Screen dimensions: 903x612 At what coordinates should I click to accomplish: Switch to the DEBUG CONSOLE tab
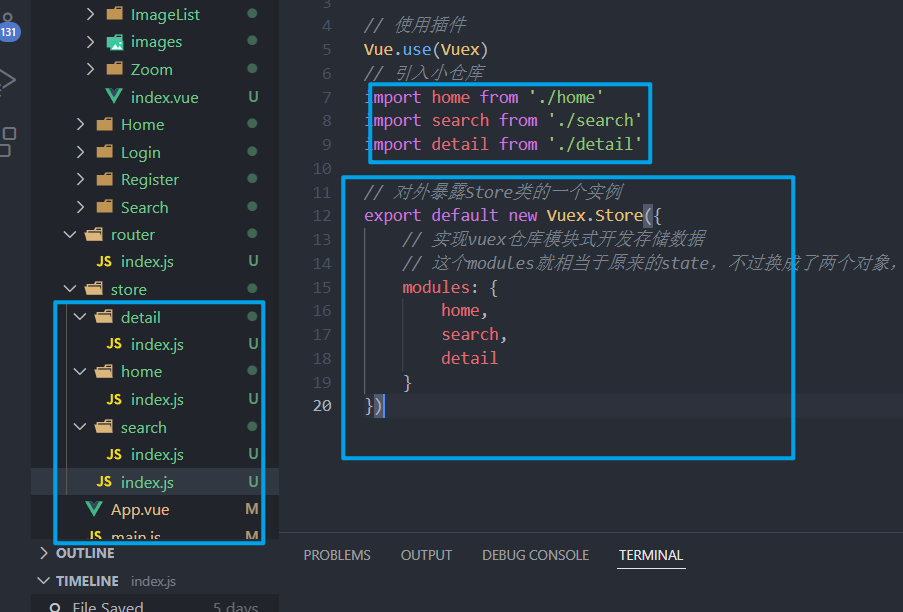tap(536, 555)
